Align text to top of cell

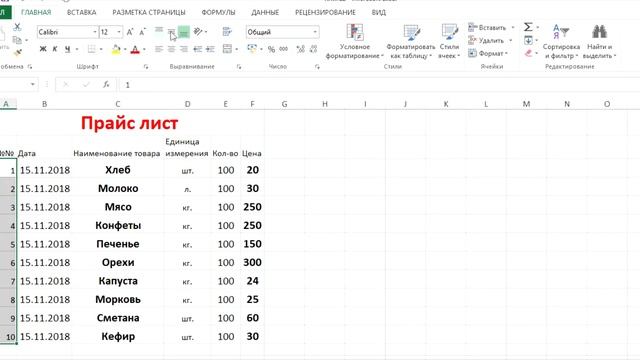pyautogui.click(x=159, y=31)
